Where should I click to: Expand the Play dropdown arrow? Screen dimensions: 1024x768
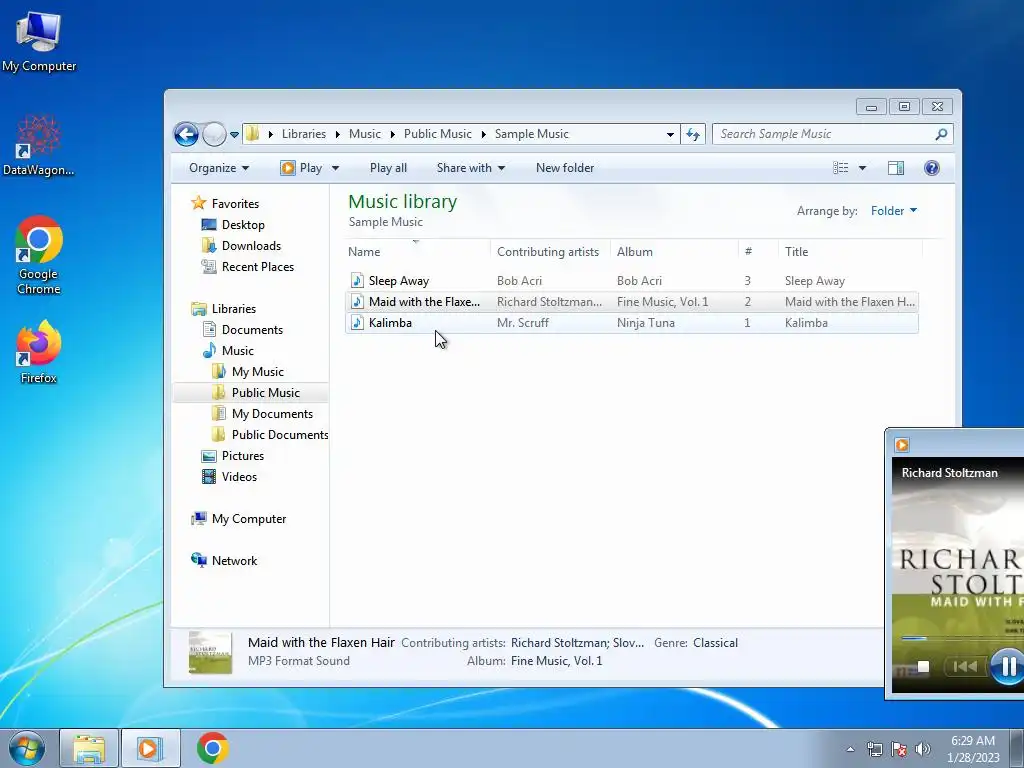click(x=335, y=168)
